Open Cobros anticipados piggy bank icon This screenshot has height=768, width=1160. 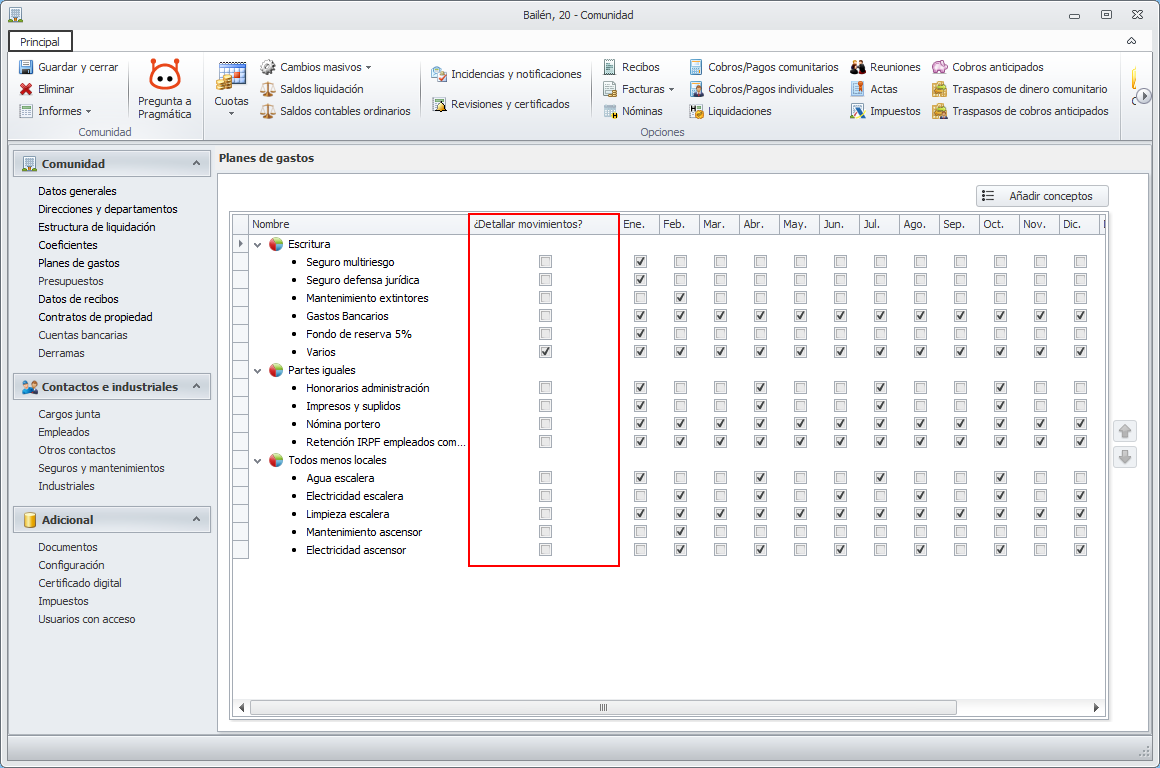point(940,67)
